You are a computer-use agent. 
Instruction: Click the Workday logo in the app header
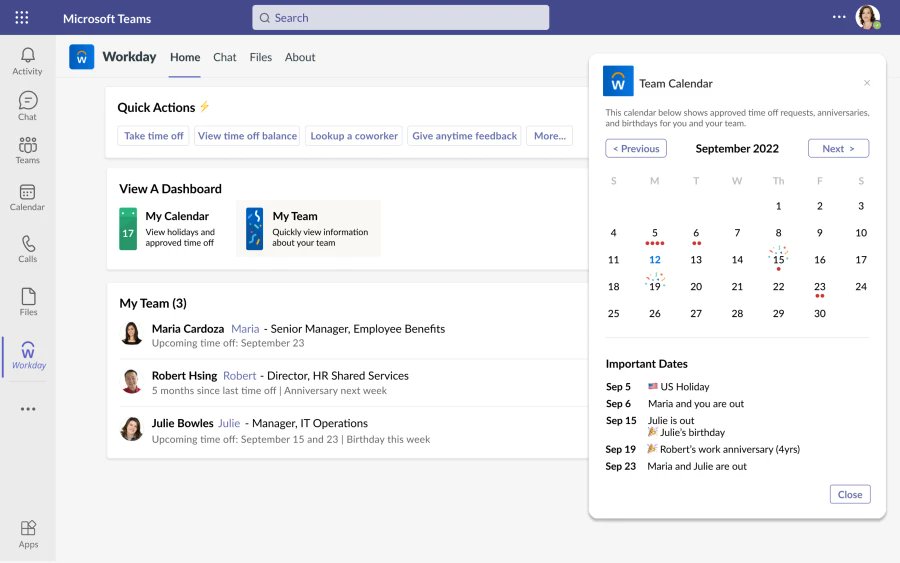click(x=82, y=57)
